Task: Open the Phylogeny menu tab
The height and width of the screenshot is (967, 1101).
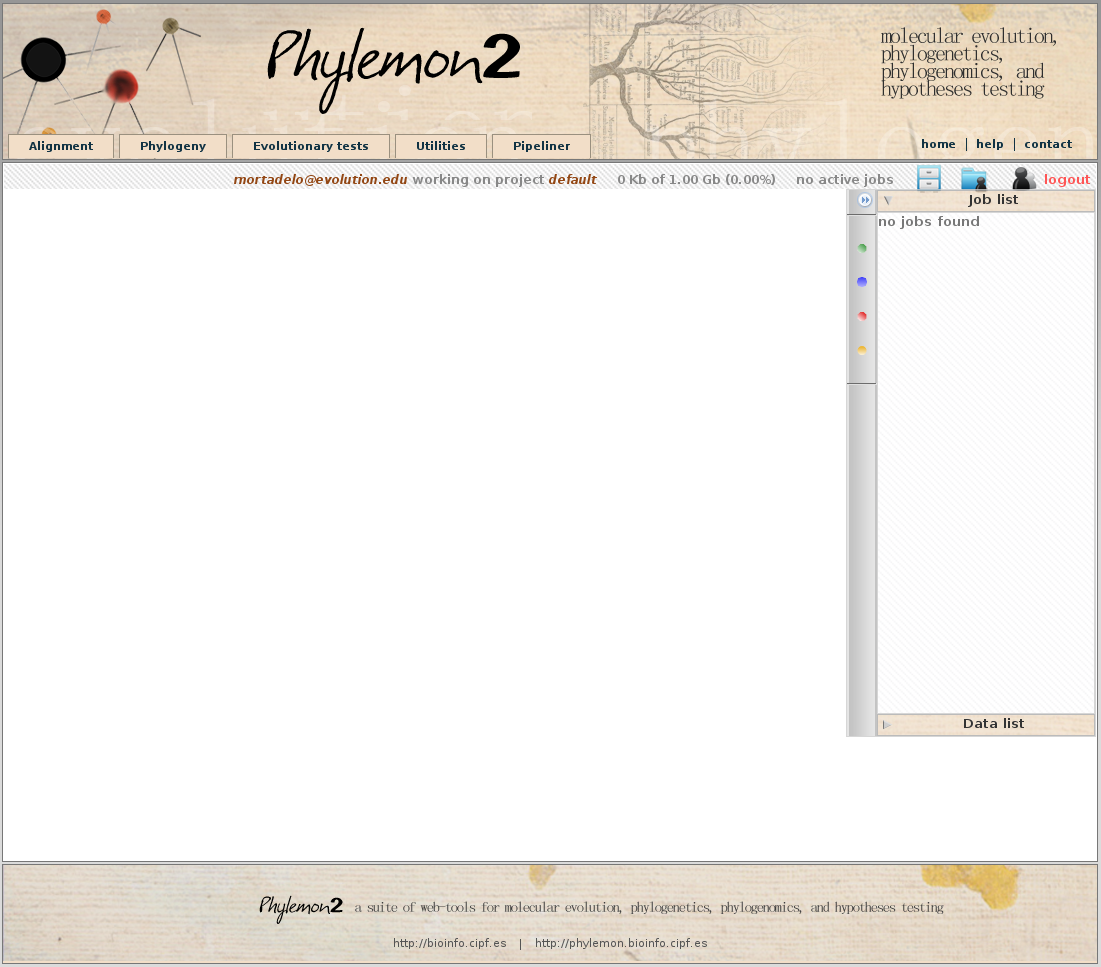Action: (x=173, y=146)
